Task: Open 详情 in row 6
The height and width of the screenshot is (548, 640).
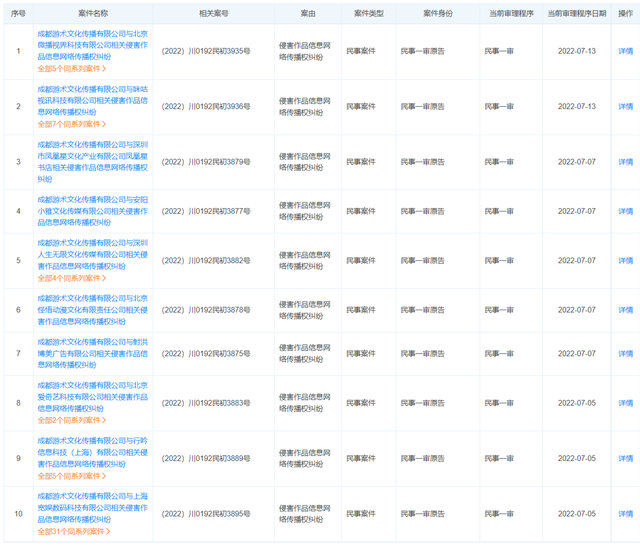Action: point(625,310)
